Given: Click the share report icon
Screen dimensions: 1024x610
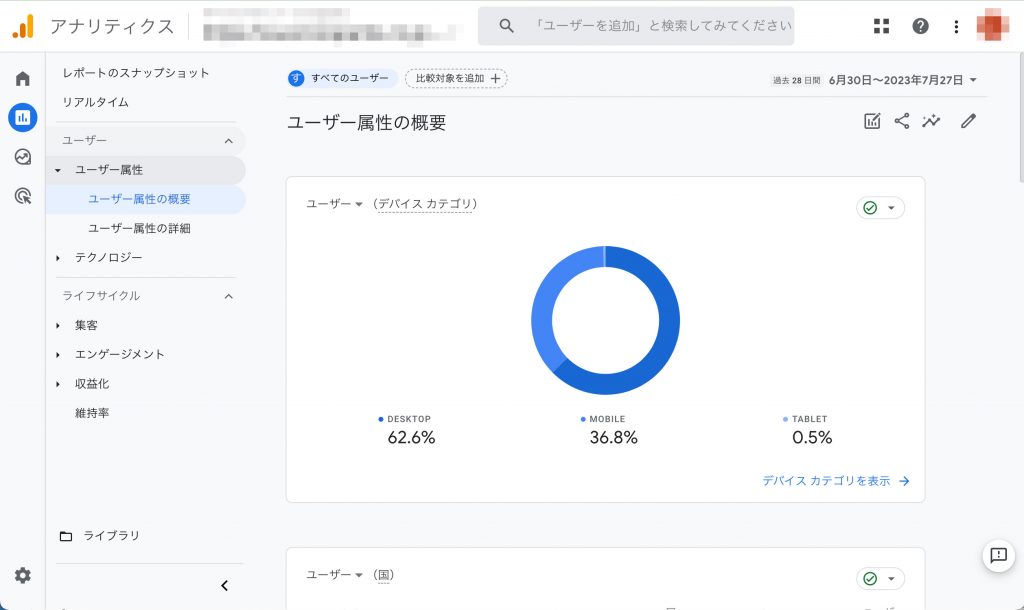Looking at the screenshot, I should [902, 121].
